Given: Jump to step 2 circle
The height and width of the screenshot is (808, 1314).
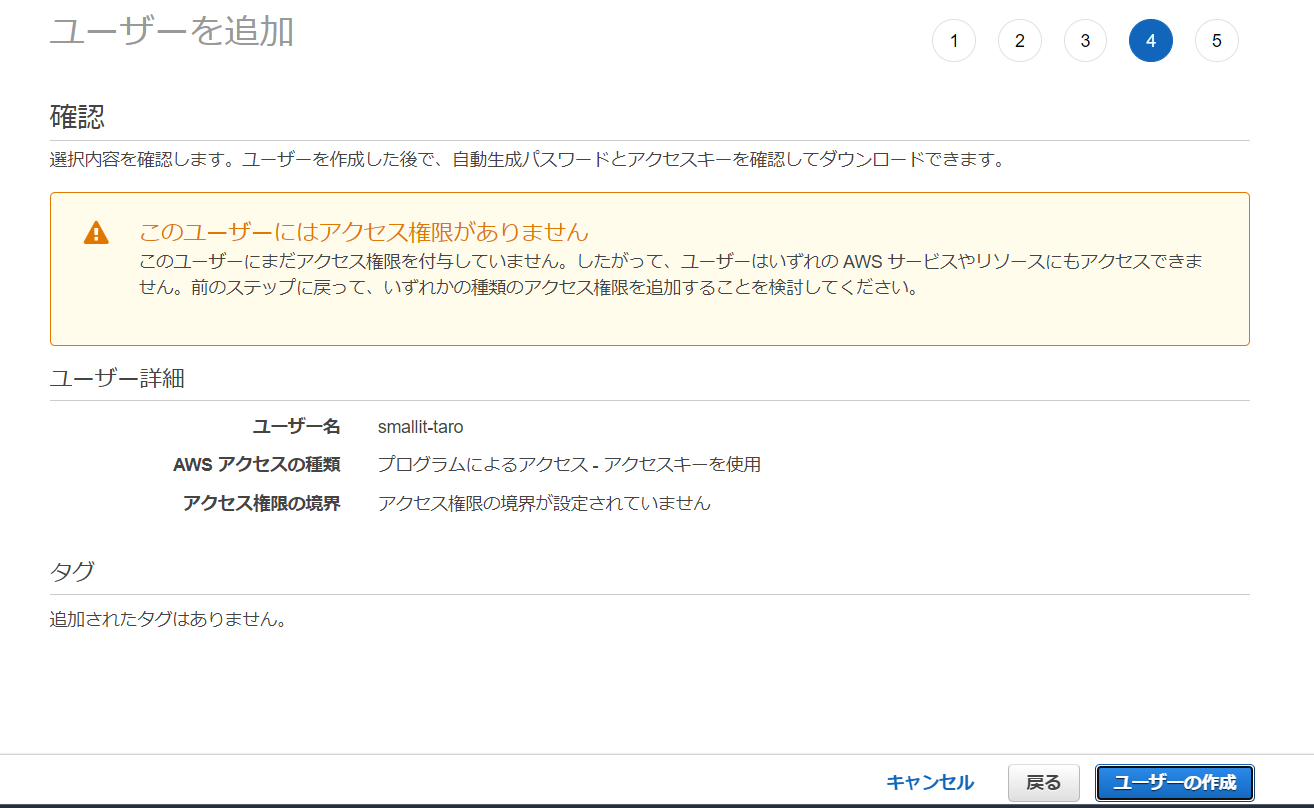Looking at the screenshot, I should [x=1019, y=41].
